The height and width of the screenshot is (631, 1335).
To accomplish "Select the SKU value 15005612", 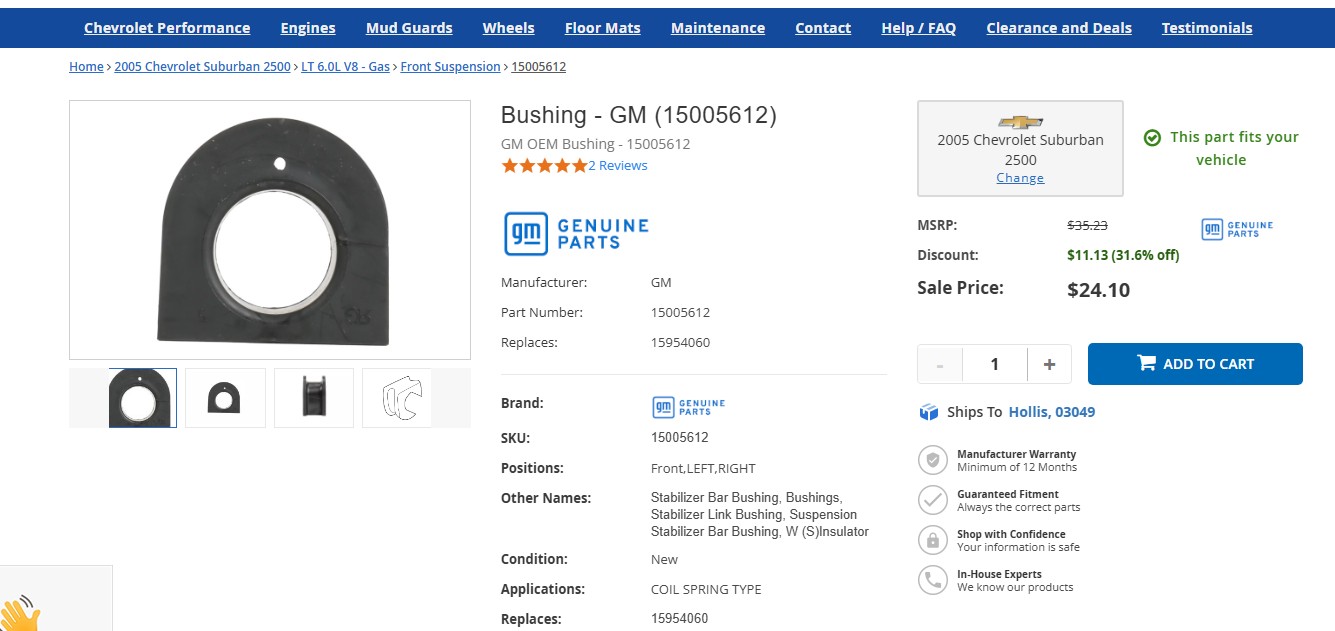I will click(x=680, y=437).
